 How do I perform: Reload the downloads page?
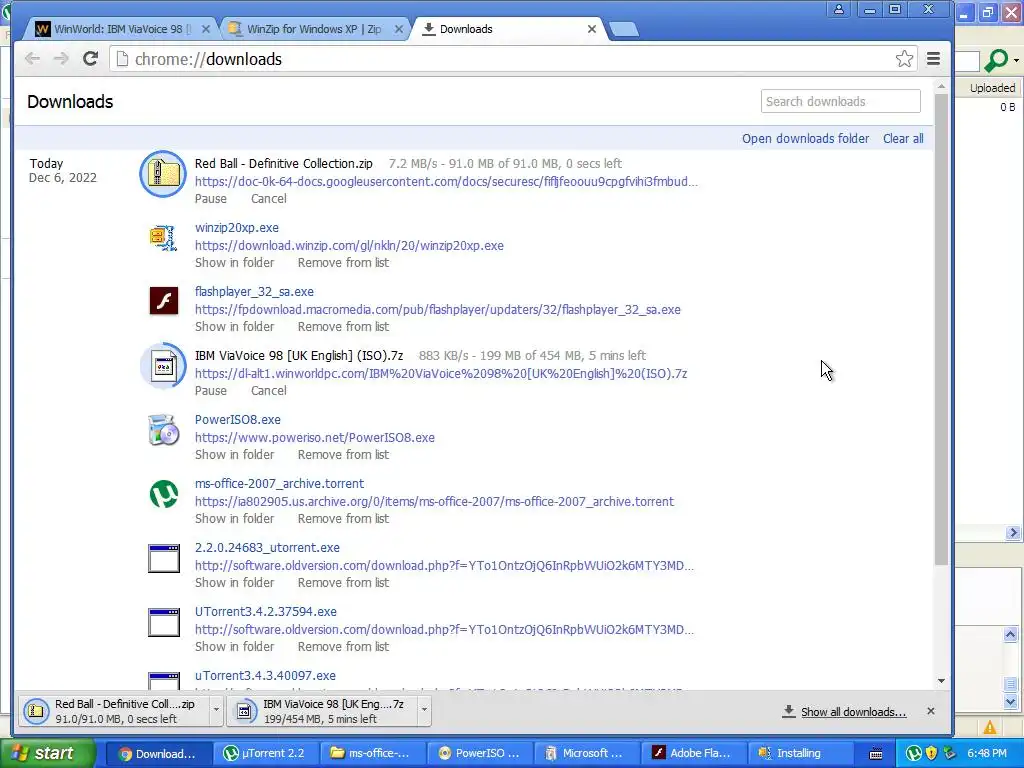pyautogui.click(x=90, y=59)
